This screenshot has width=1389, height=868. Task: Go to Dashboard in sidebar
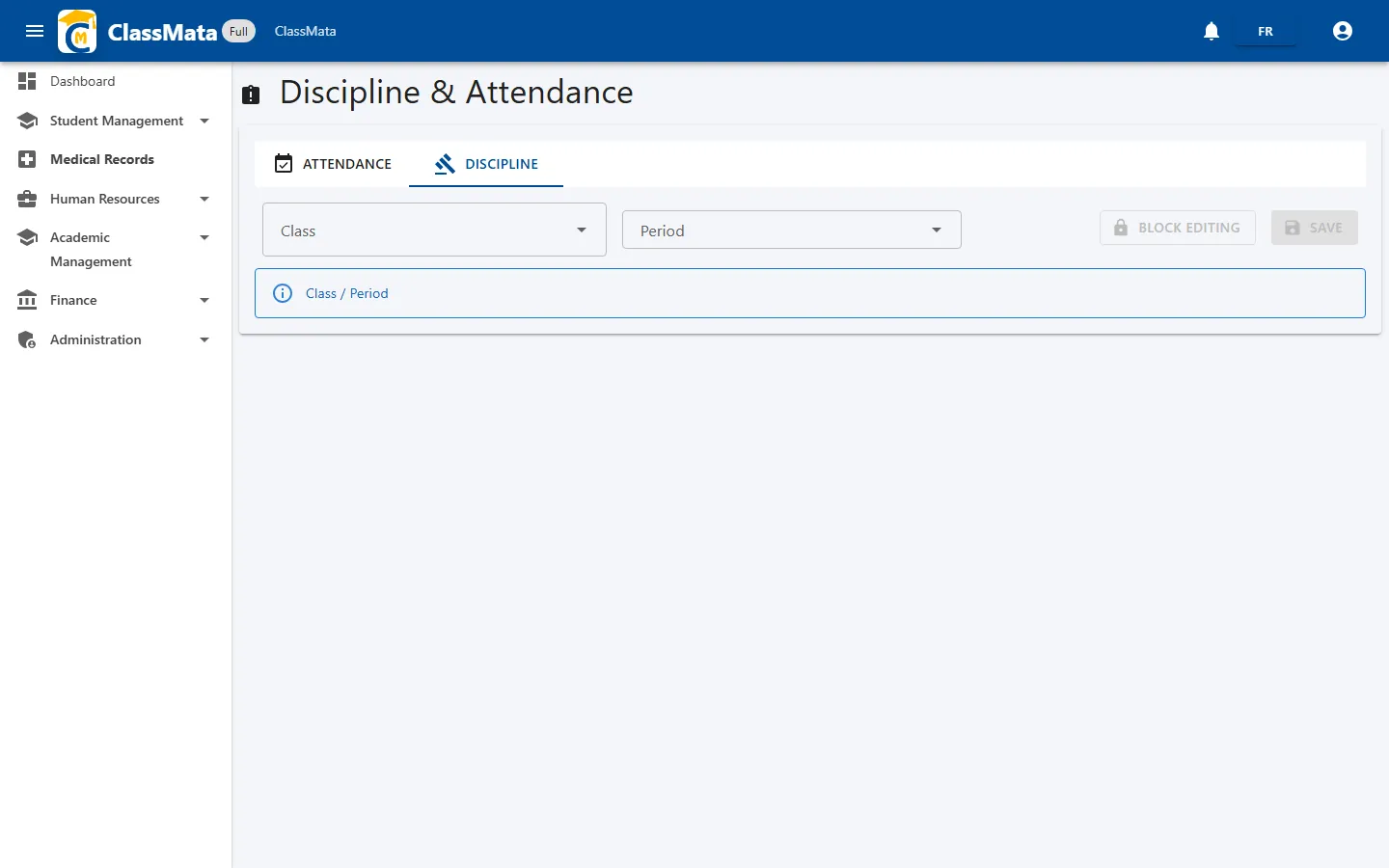(116, 81)
